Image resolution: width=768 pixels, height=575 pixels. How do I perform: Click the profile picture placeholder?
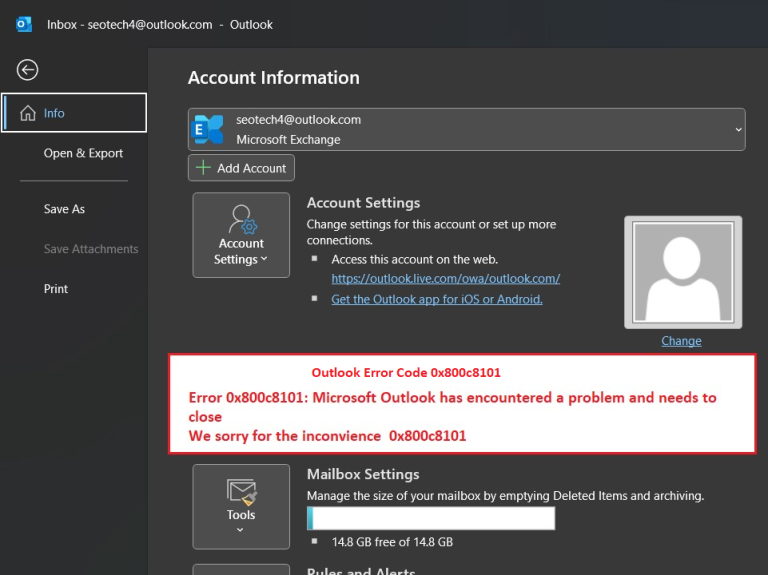tap(683, 272)
